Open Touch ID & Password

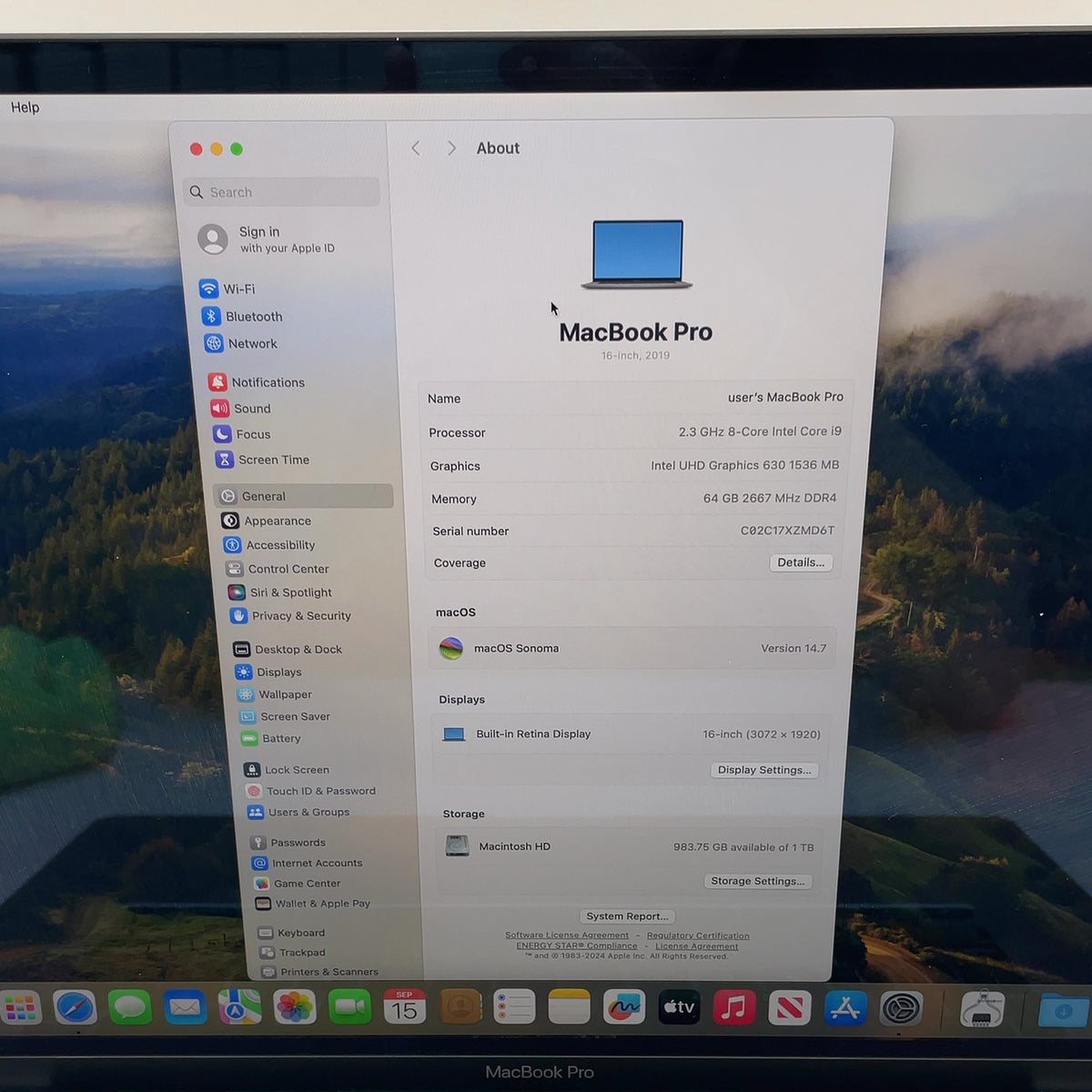tap(310, 791)
